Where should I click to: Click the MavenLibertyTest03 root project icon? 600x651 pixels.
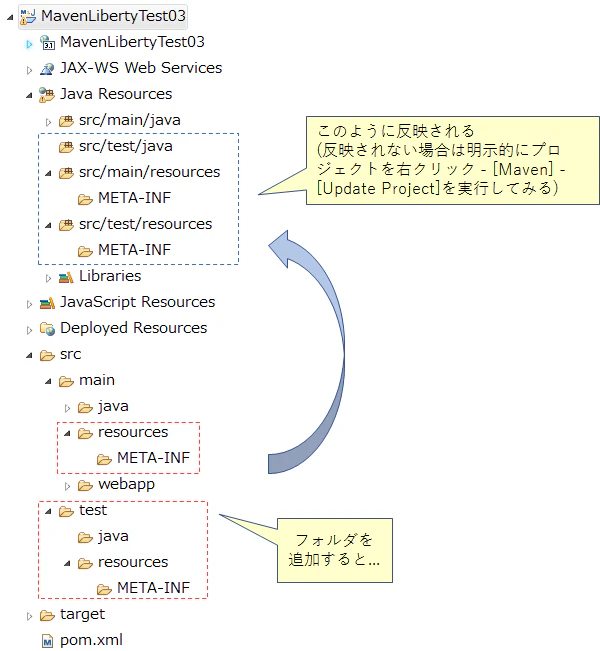coord(28,17)
